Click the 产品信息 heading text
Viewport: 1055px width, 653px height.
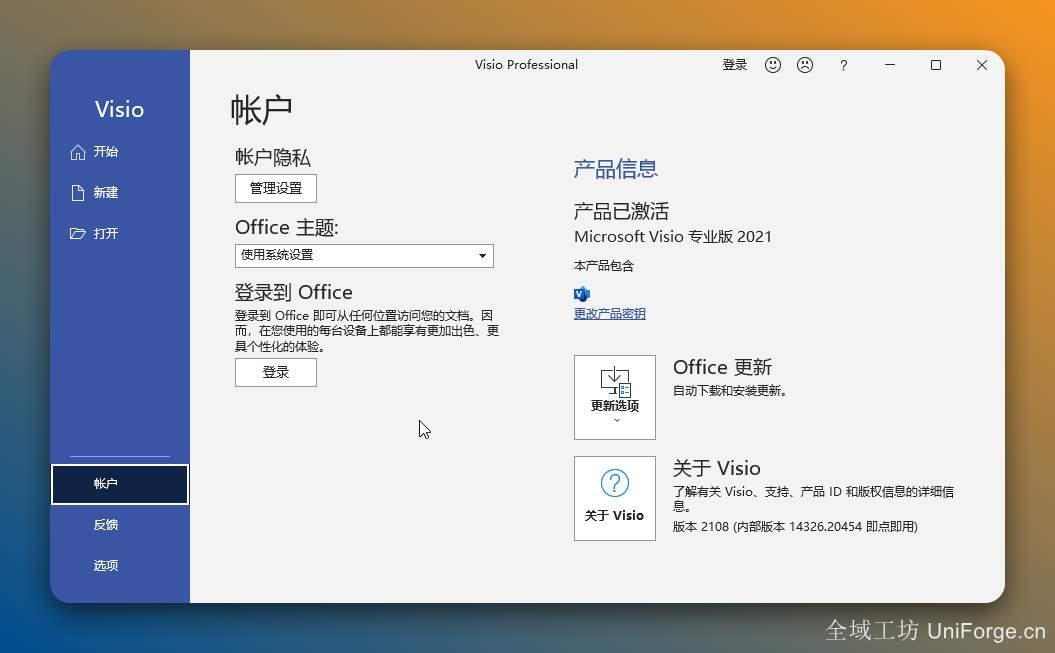pos(616,169)
